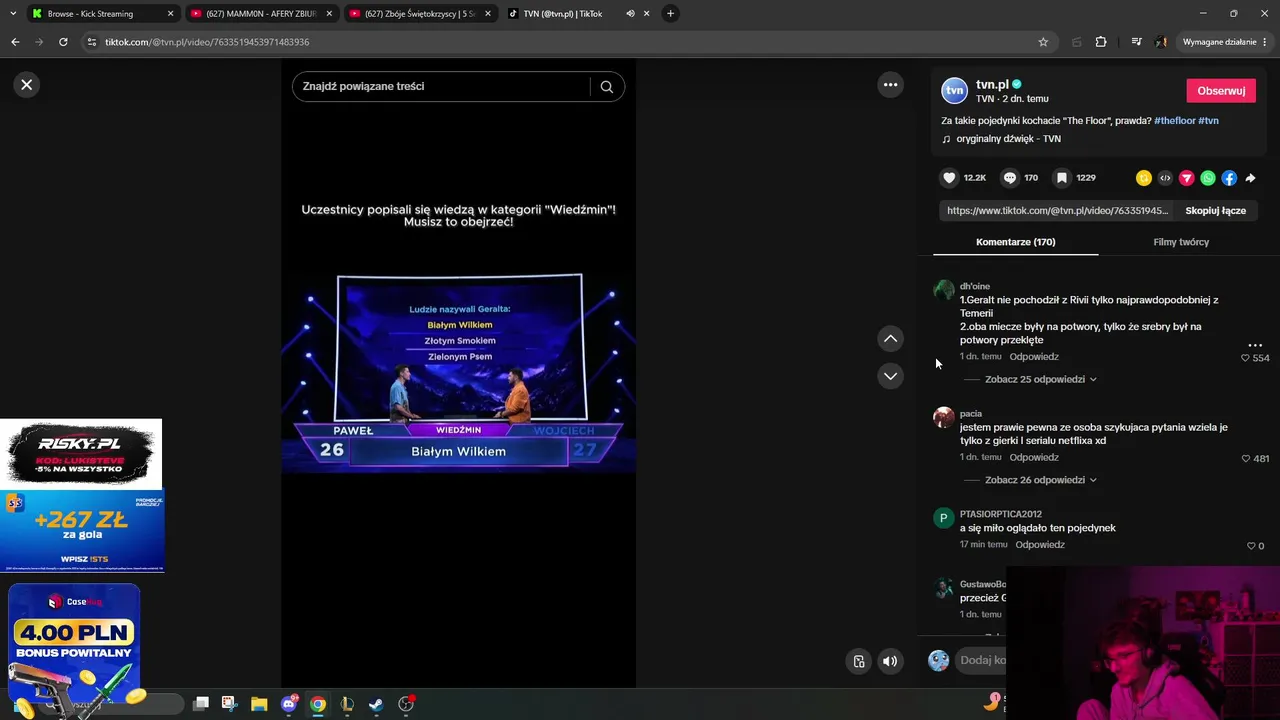This screenshot has width=1280, height=720.
Task: Open the #thefloor hashtag
Action: pyautogui.click(x=1175, y=121)
